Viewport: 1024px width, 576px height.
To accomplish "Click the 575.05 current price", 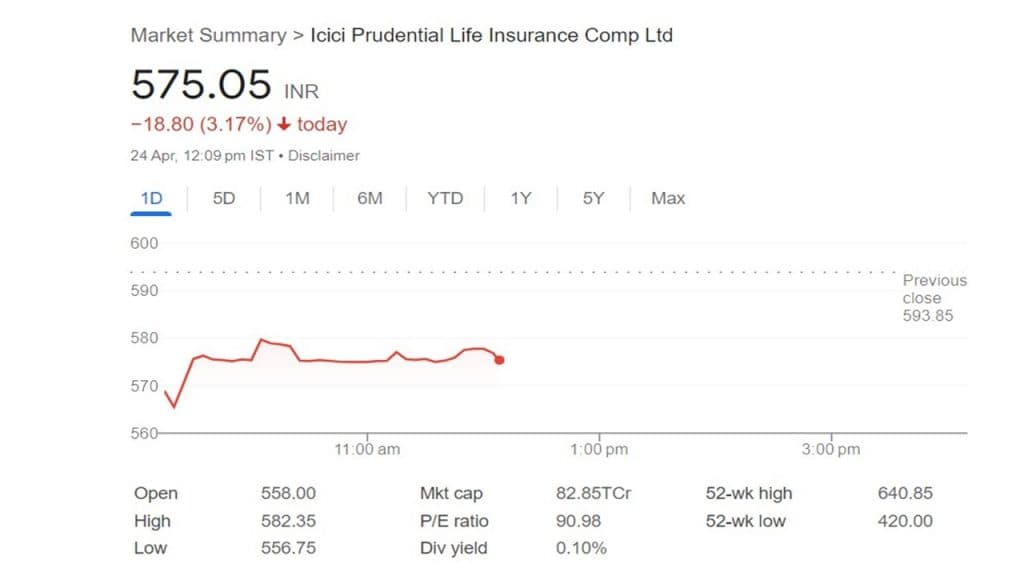I will [201, 85].
